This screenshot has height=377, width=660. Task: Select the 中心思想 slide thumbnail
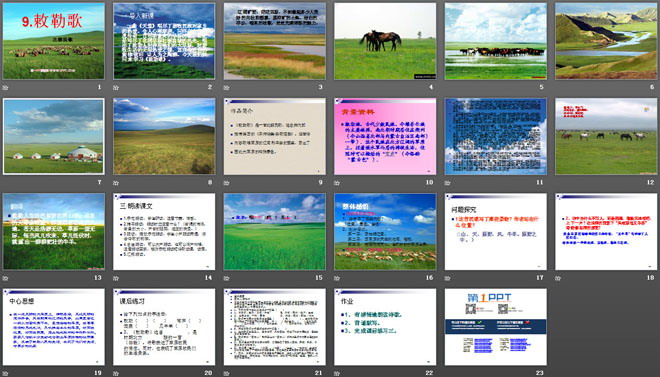(53, 327)
